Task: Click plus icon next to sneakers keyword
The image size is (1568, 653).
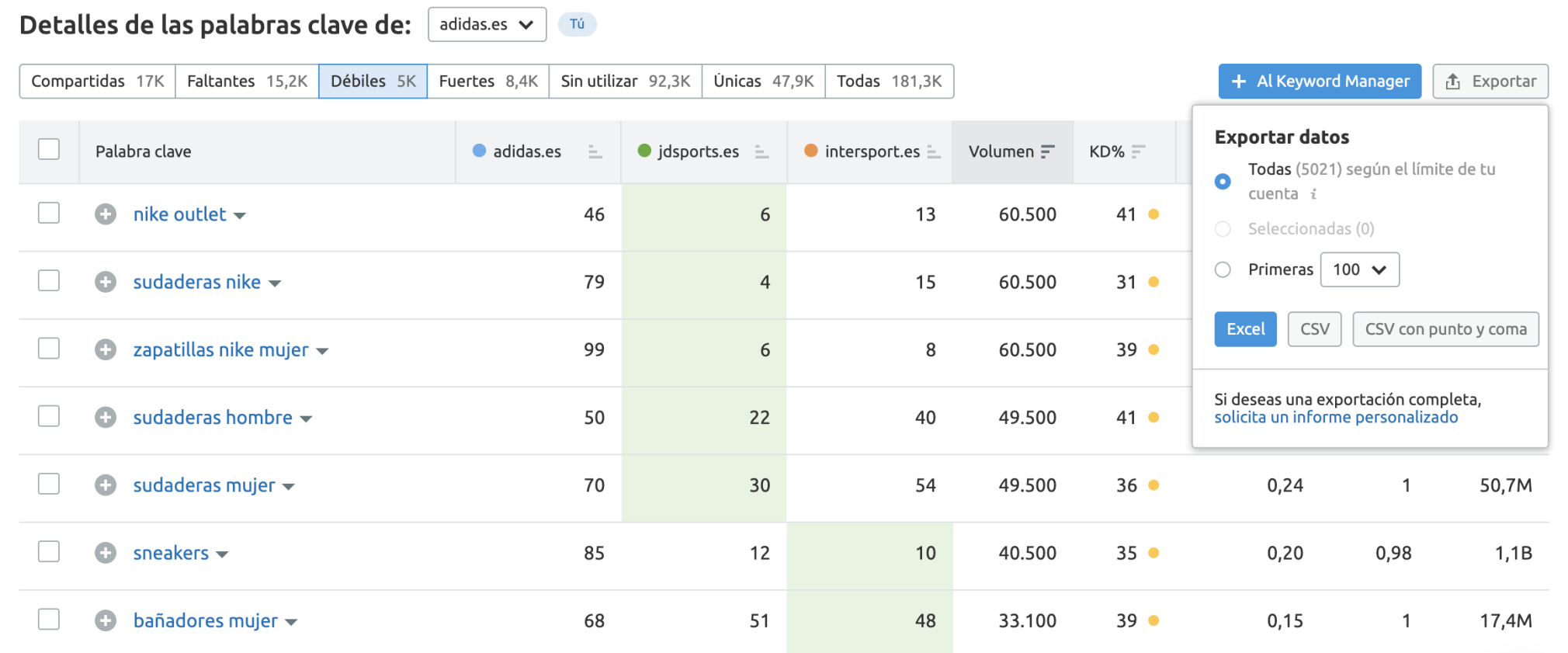Action: point(106,553)
